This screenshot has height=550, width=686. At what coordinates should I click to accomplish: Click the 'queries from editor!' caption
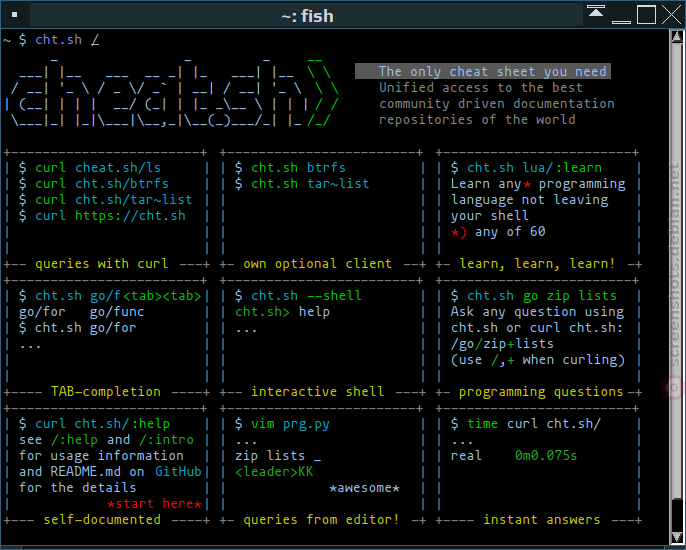pos(321,520)
